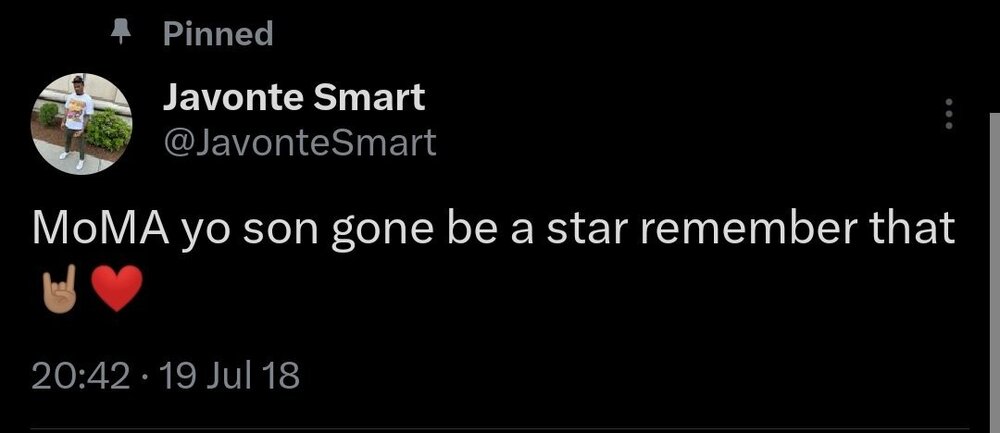Open the 20:42 timestamp
1000x433 pixels.
click(81, 376)
